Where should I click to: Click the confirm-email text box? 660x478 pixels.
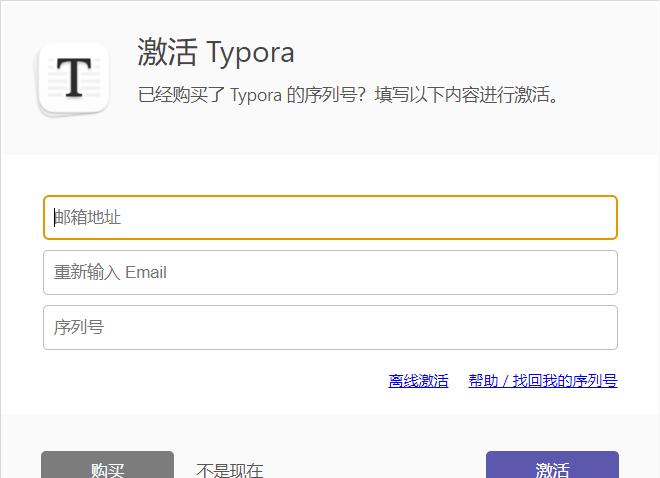click(x=330, y=272)
